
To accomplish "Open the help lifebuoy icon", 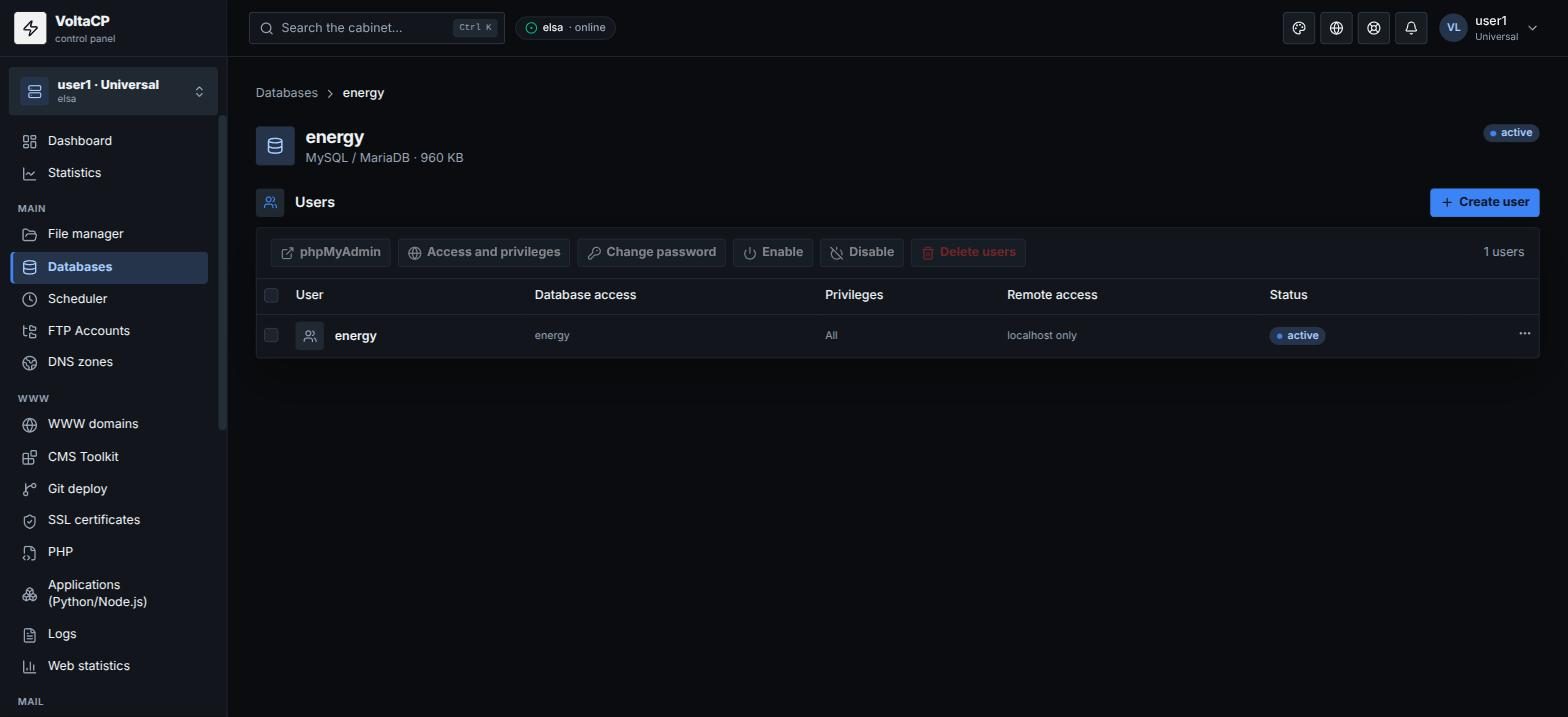I will click(1374, 28).
